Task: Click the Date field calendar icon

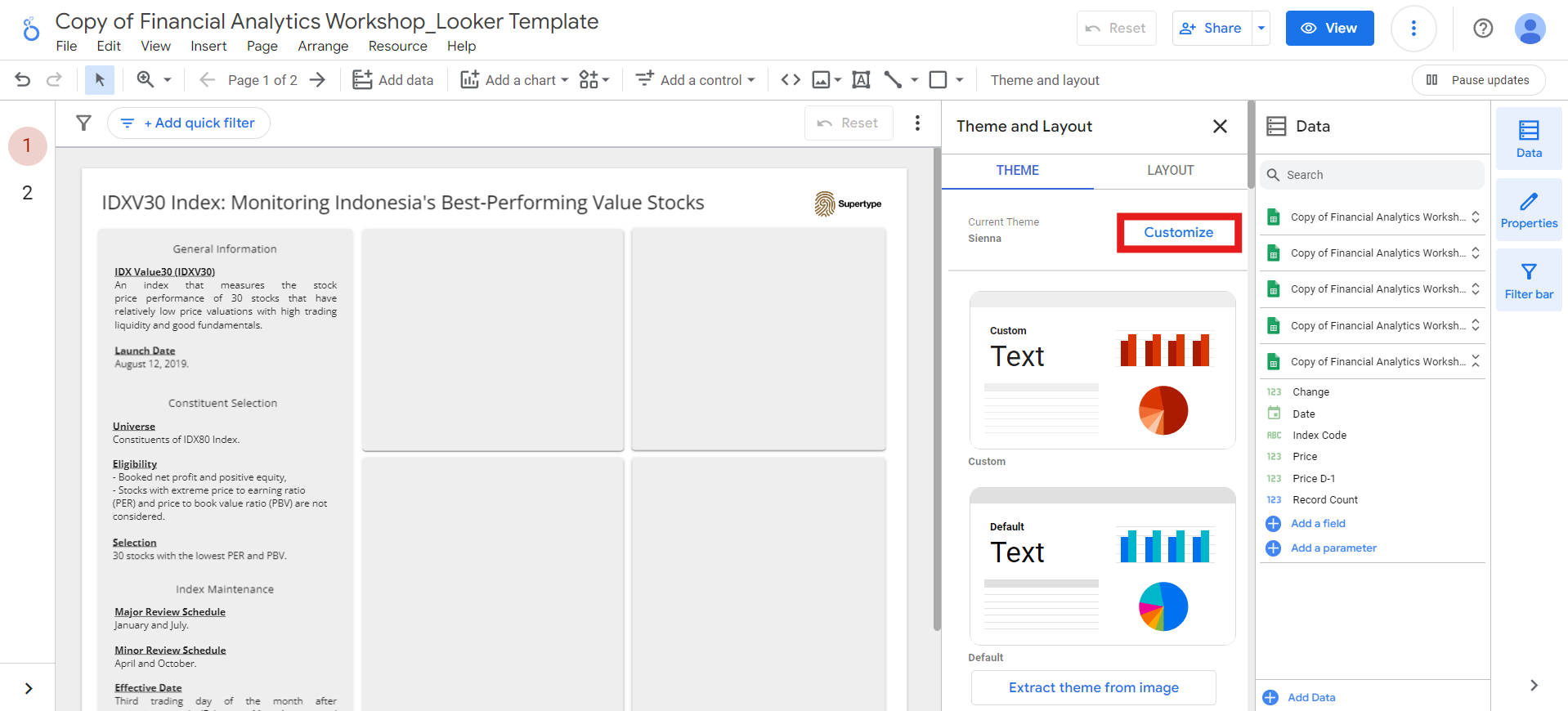Action: (x=1274, y=414)
